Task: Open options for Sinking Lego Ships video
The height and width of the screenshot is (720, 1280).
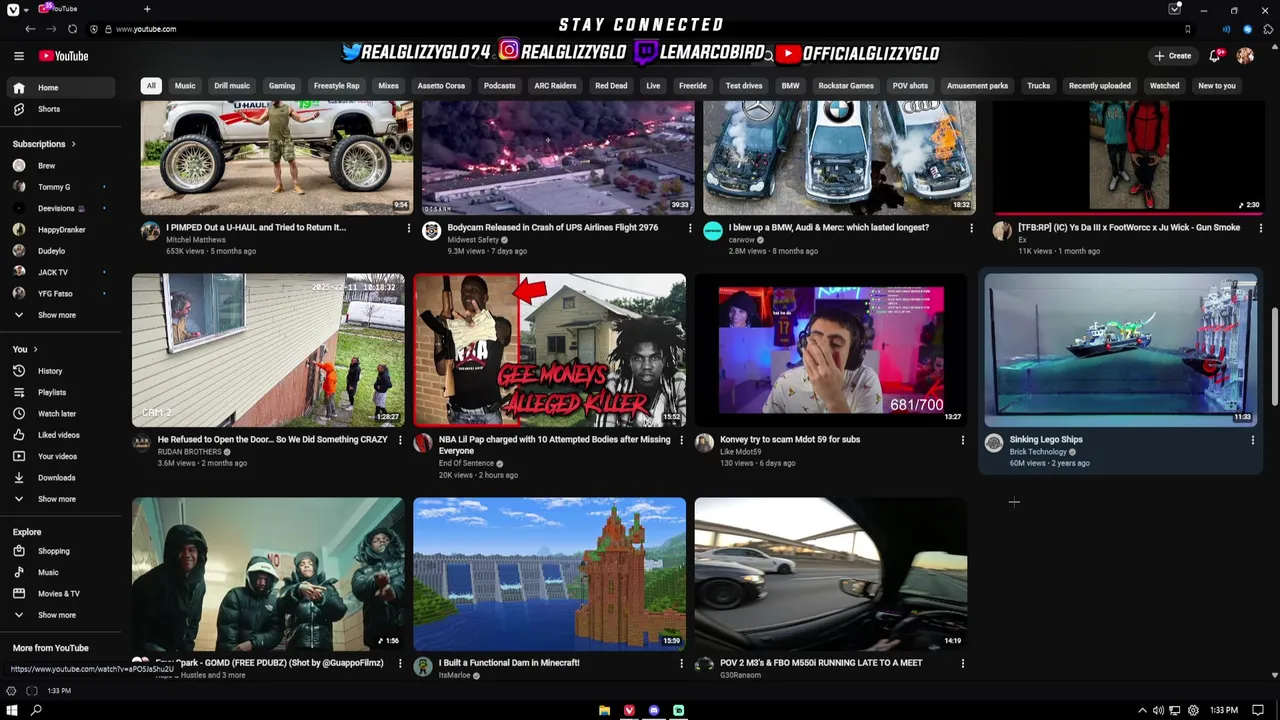Action: coord(1252,440)
